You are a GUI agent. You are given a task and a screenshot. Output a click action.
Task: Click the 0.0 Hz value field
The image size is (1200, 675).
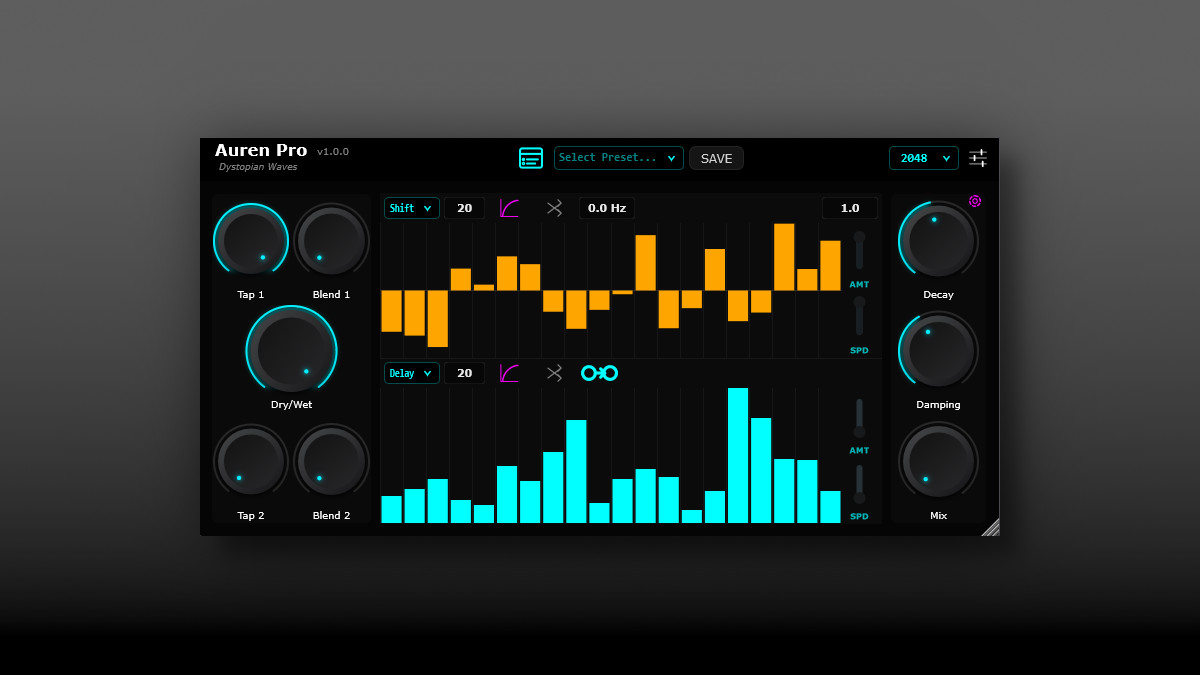click(607, 208)
